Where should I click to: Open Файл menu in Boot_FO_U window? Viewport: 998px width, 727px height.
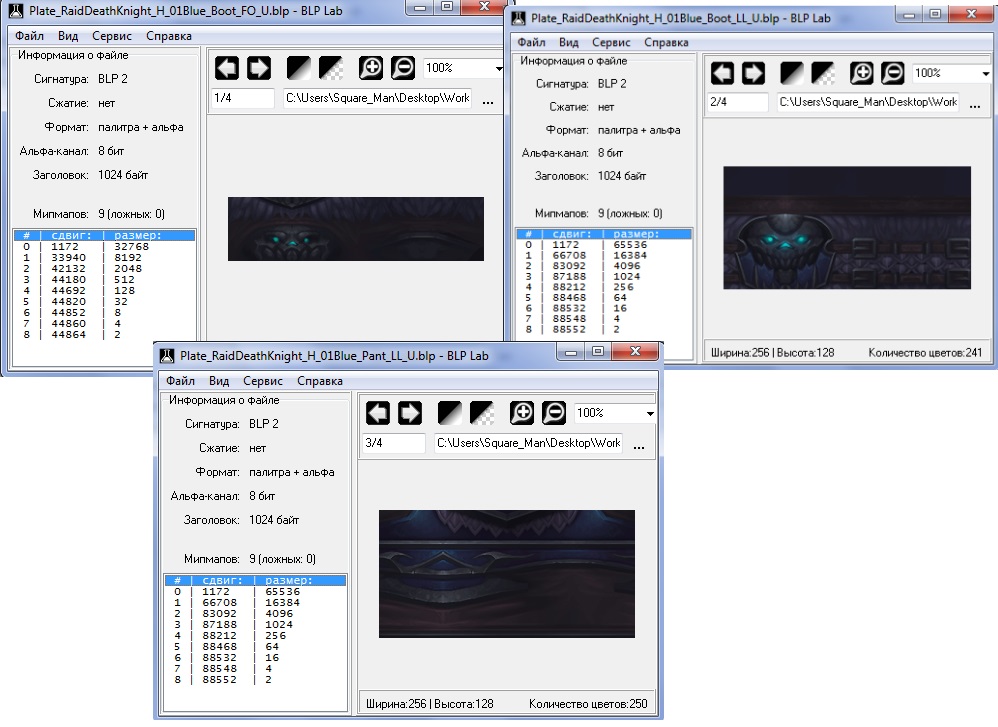click(x=29, y=36)
